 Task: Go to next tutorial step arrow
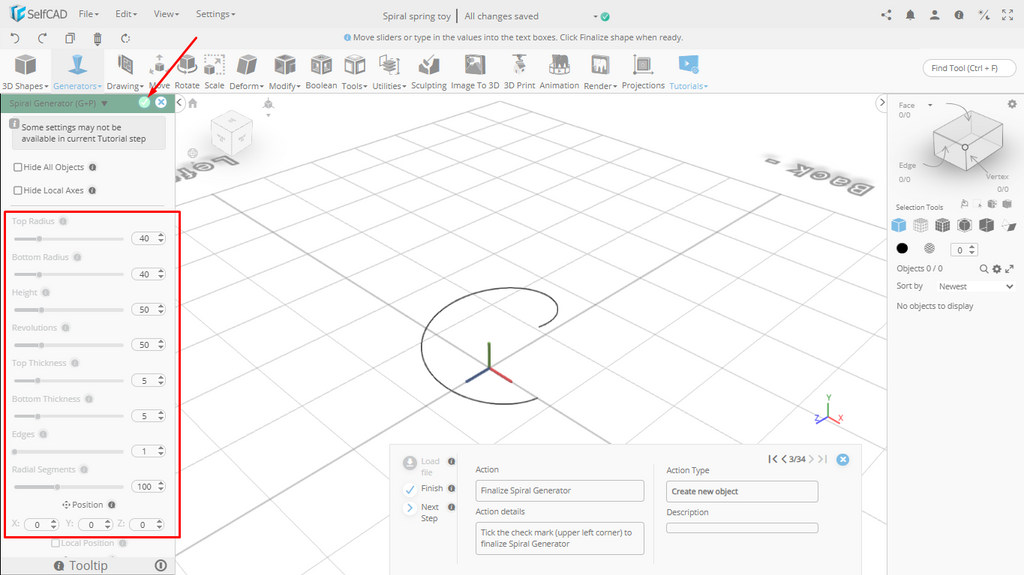[811, 459]
